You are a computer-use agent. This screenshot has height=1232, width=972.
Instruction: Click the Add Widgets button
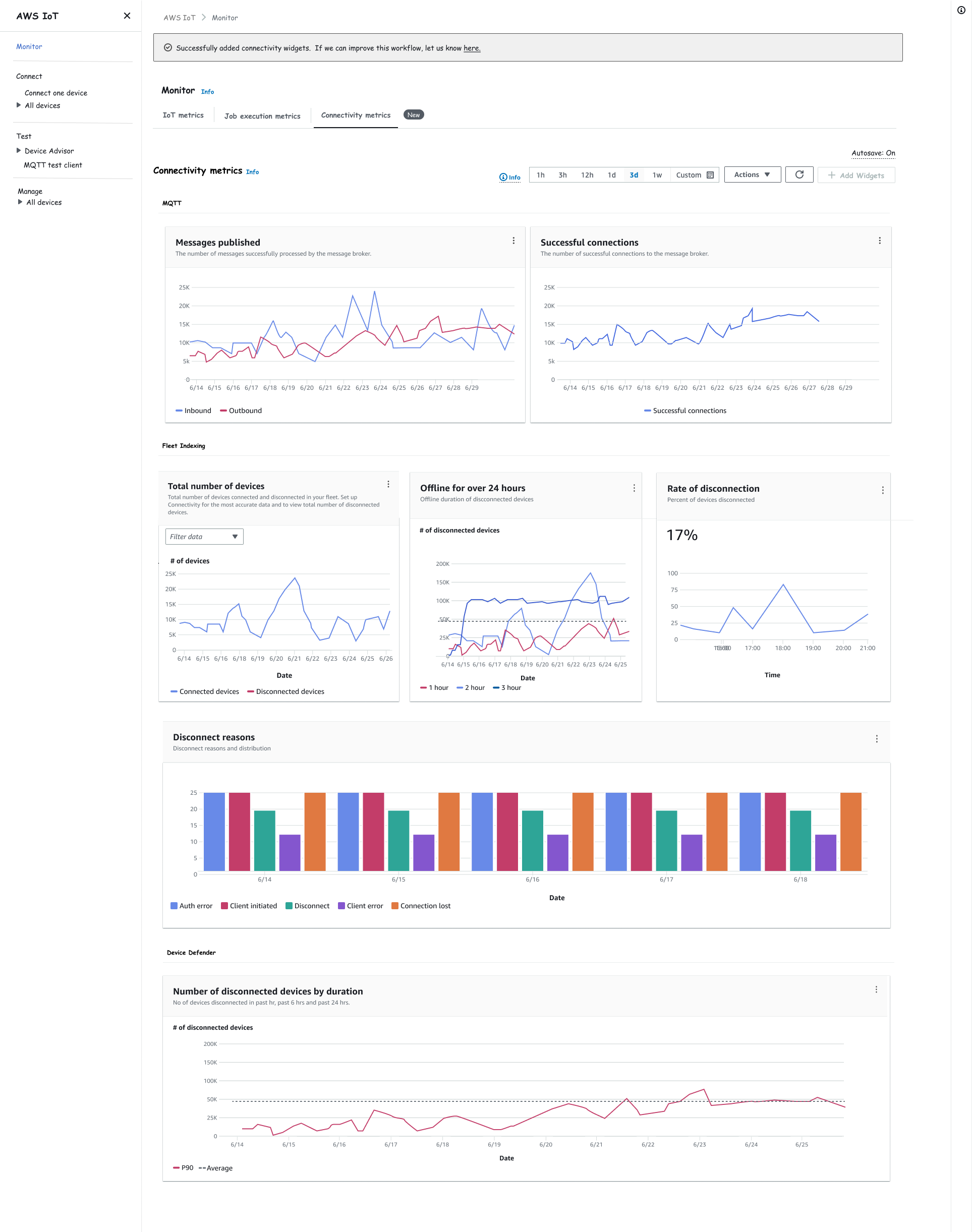[856, 175]
